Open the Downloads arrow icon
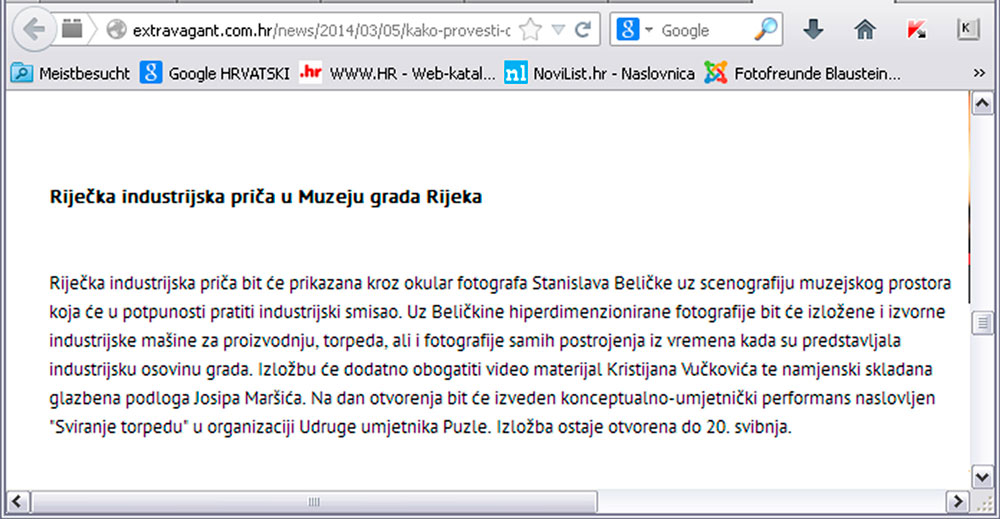The image size is (1000, 519). click(x=813, y=30)
